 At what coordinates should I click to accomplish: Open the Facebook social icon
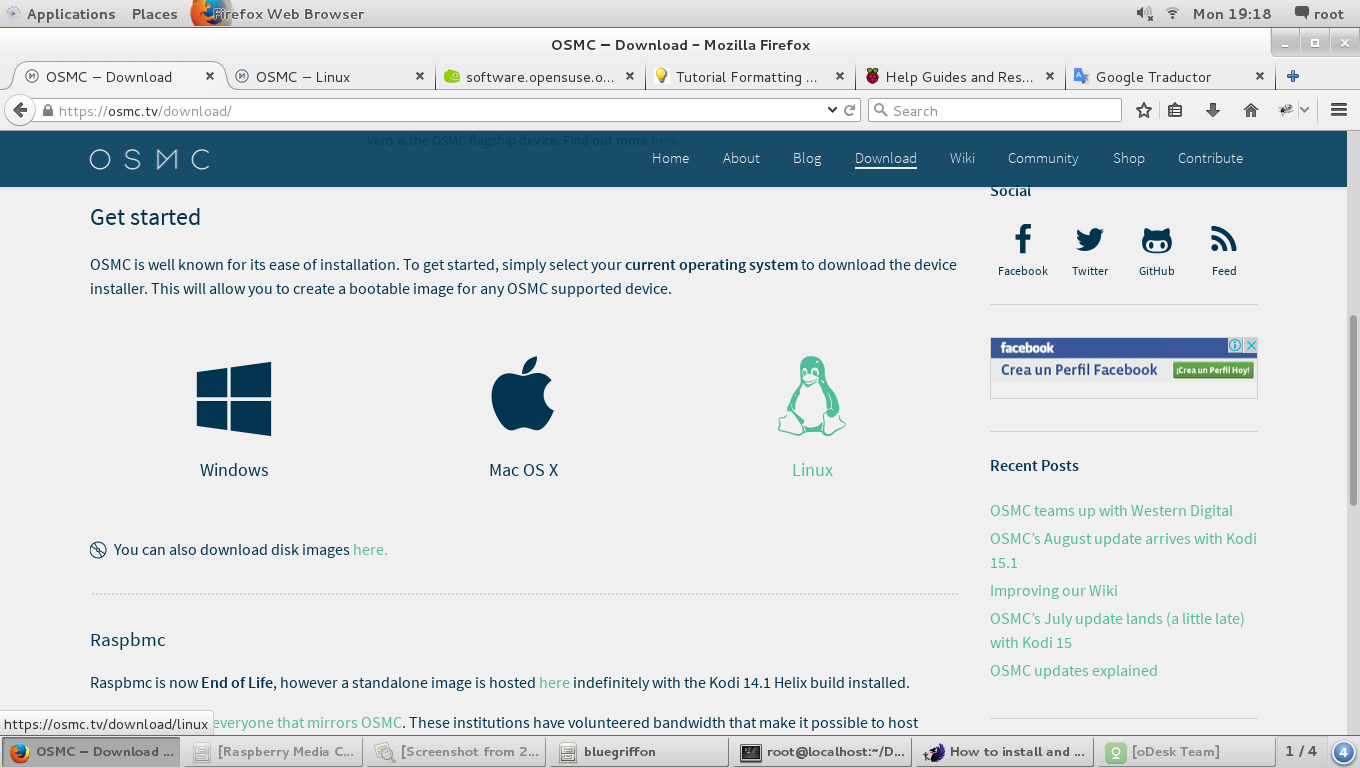coord(1023,240)
